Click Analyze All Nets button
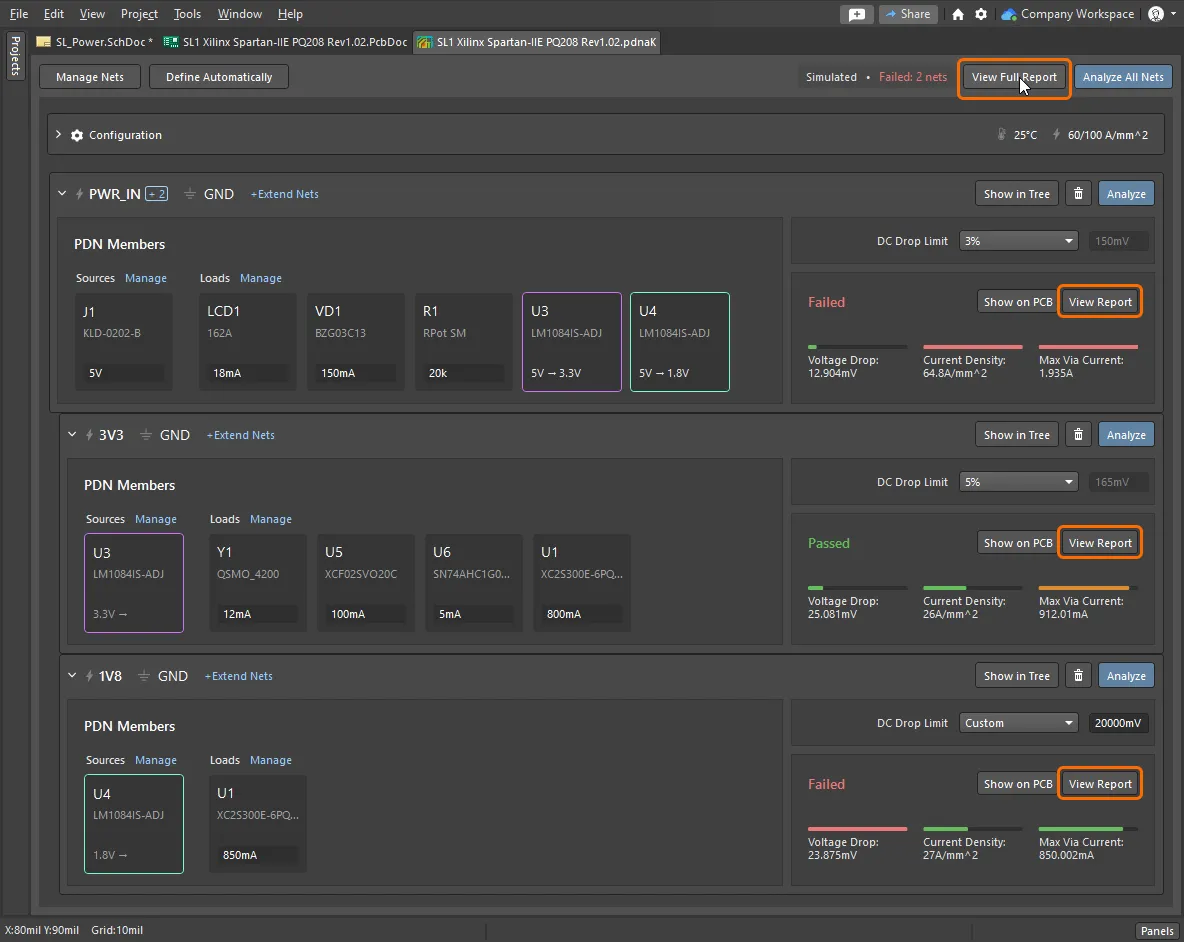This screenshot has width=1184, height=942. (x=1123, y=77)
